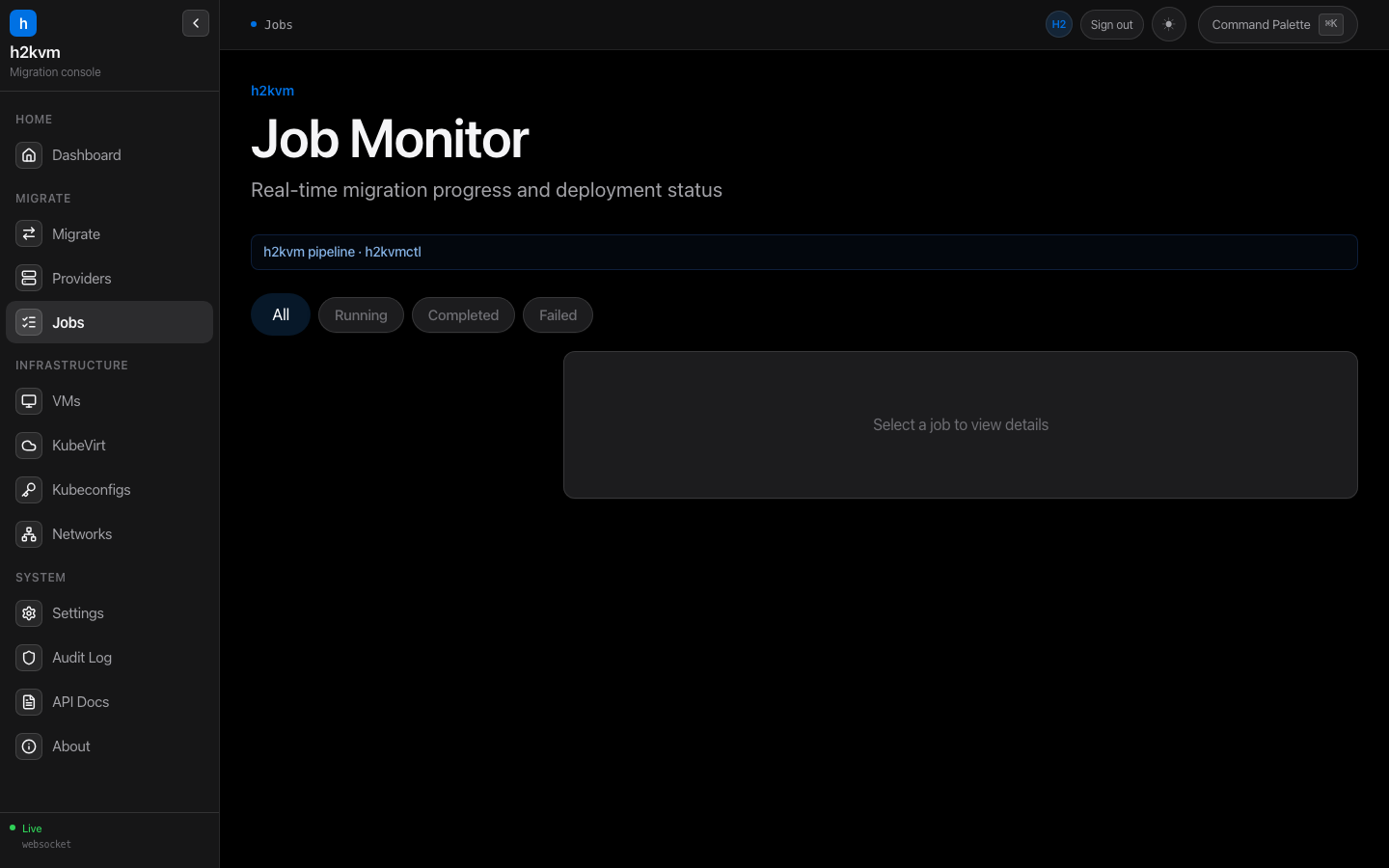Click the Jobs breadcrumb in the top bar
This screenshot has width=1389, height=868.
pyautogui.click(x=279, y=25)
